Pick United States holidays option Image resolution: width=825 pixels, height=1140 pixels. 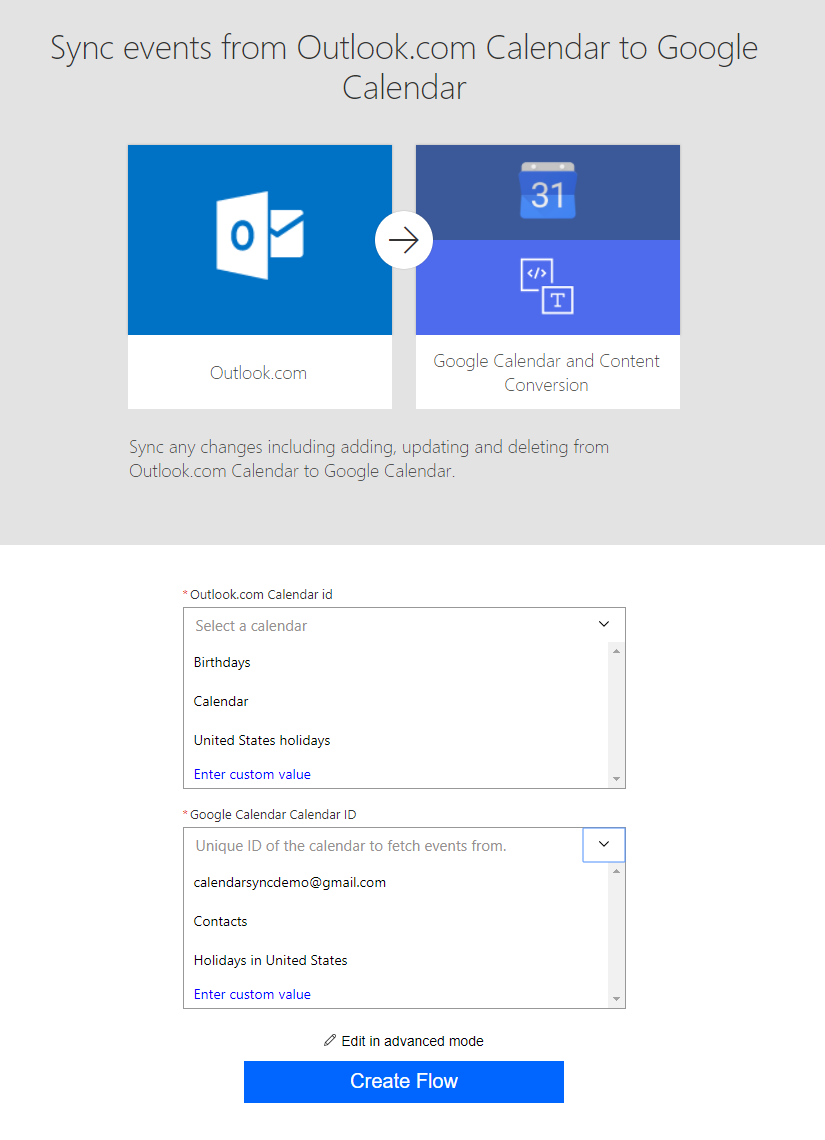coord(262,740)
